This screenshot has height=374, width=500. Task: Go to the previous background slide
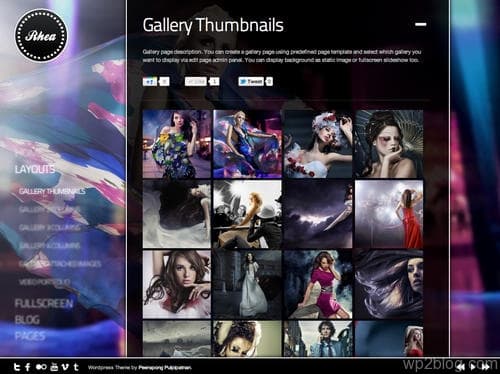click(x=461, y=367)
